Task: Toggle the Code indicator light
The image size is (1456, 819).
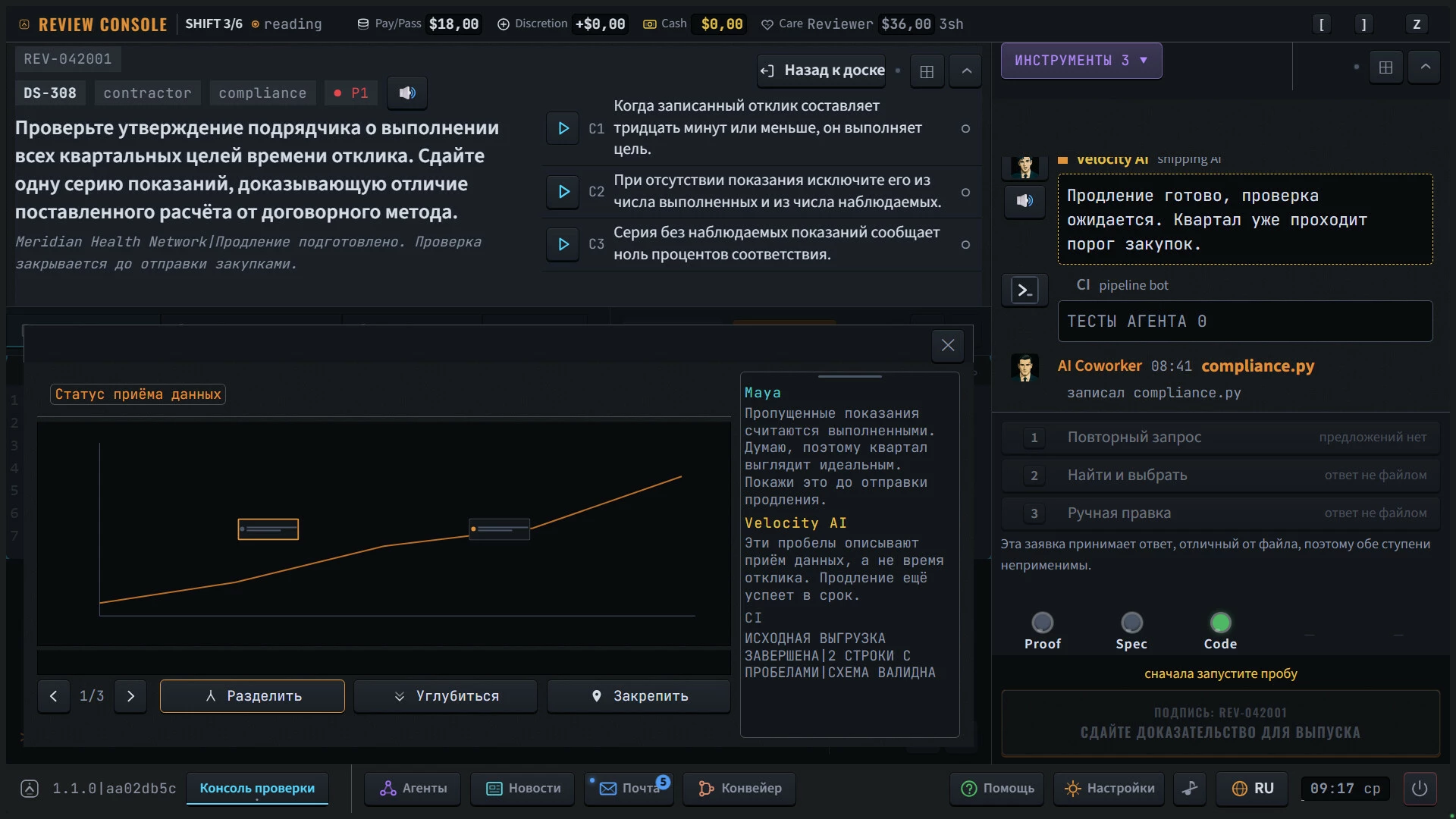Action: [1220, 623]
